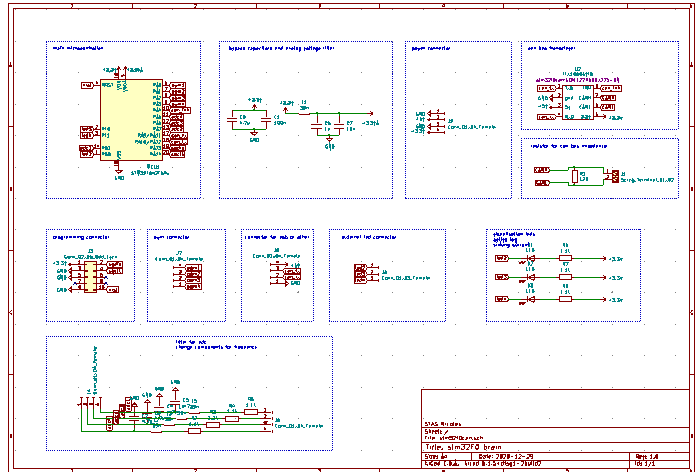This screenshot has width=698, height=472.
Task: Click the 'pwm connector' section label
Action: pos(171,237)
